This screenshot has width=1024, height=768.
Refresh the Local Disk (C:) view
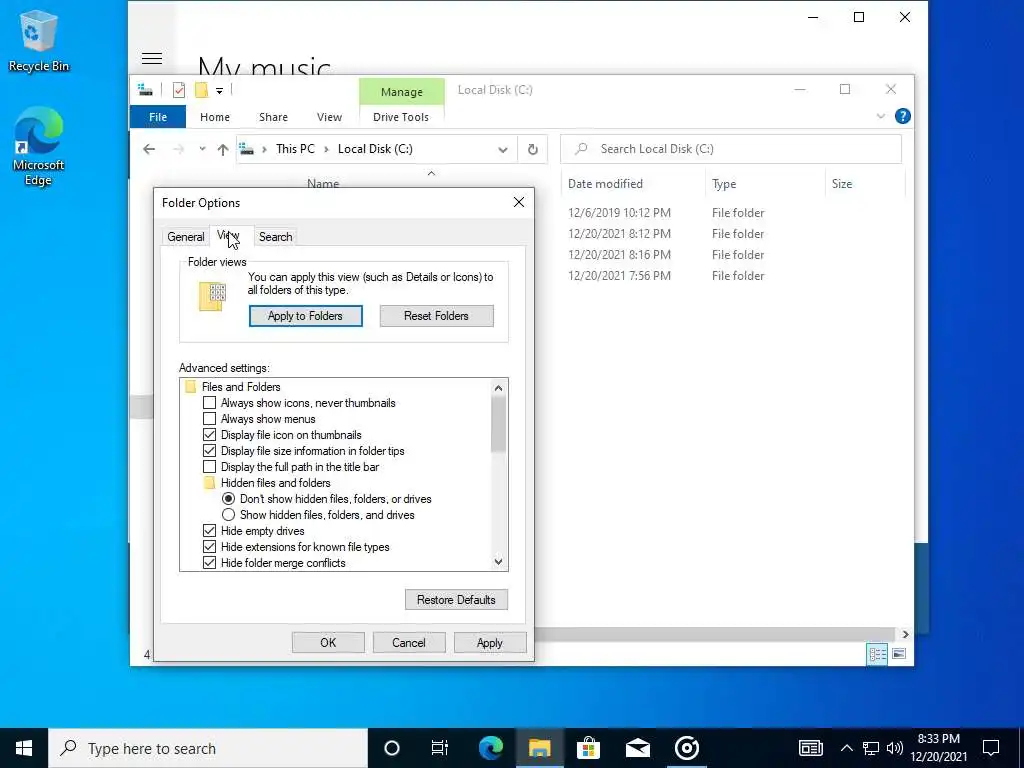(532, 150)
